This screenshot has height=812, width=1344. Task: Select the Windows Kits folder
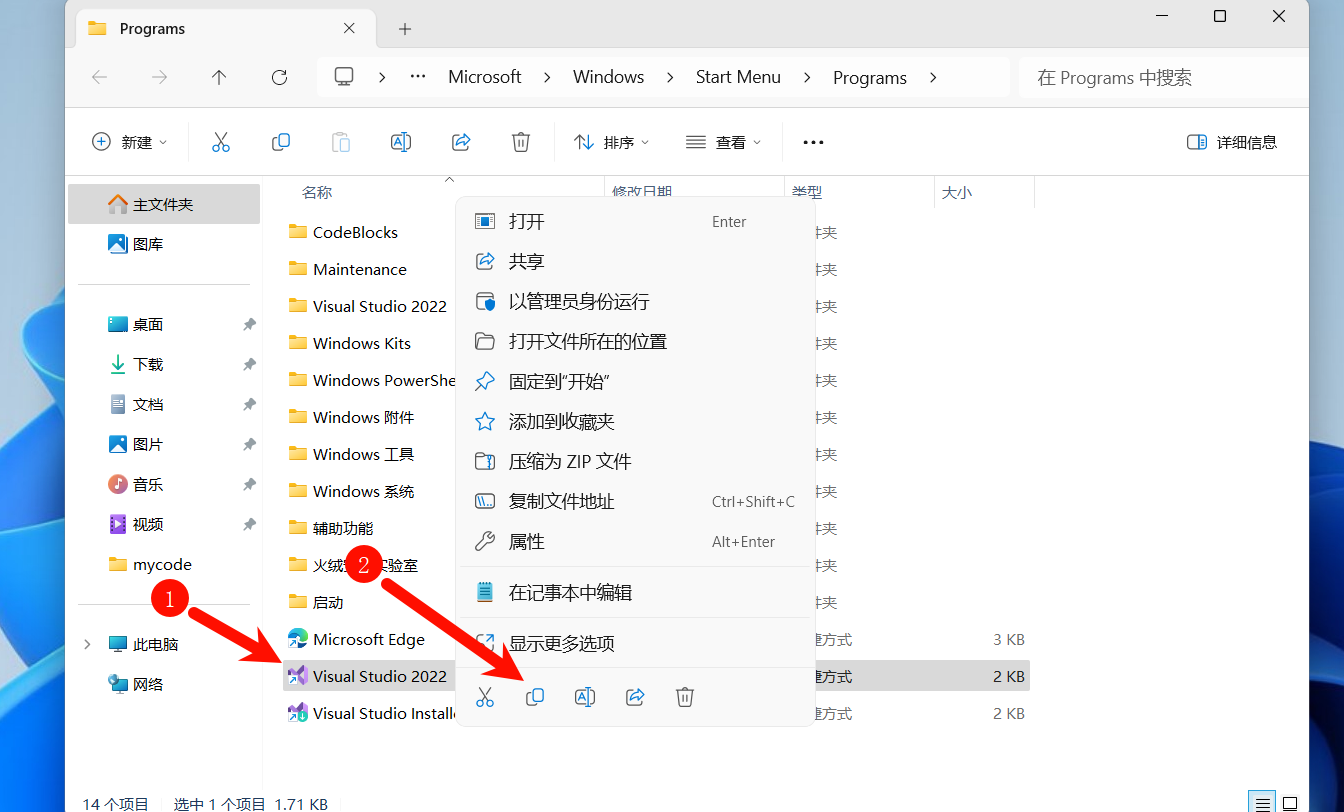point(362,343)
